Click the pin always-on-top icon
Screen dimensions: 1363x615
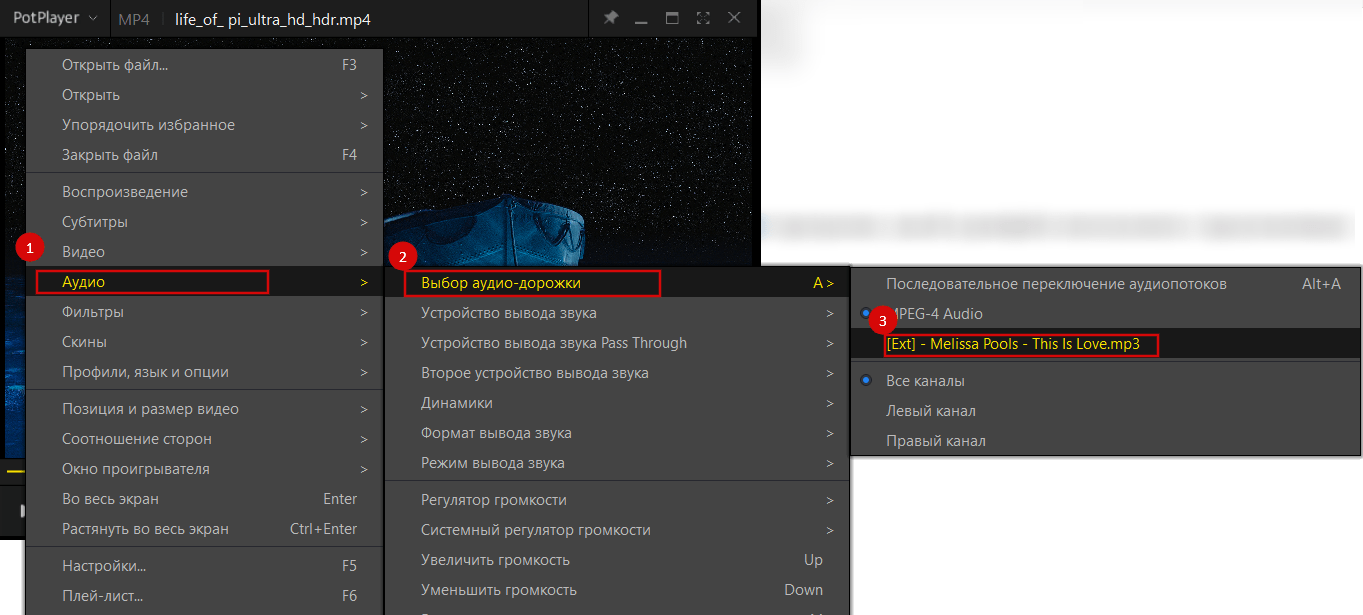611,18
